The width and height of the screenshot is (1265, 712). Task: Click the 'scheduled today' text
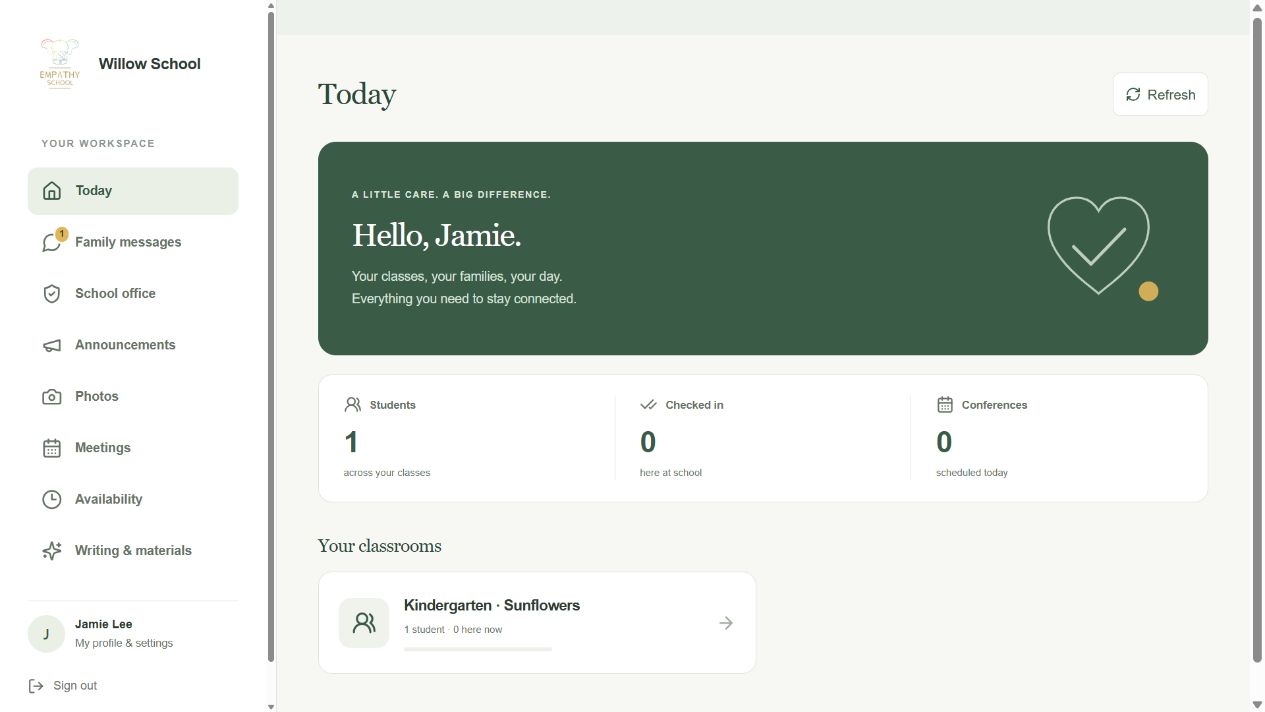[972, 473]
